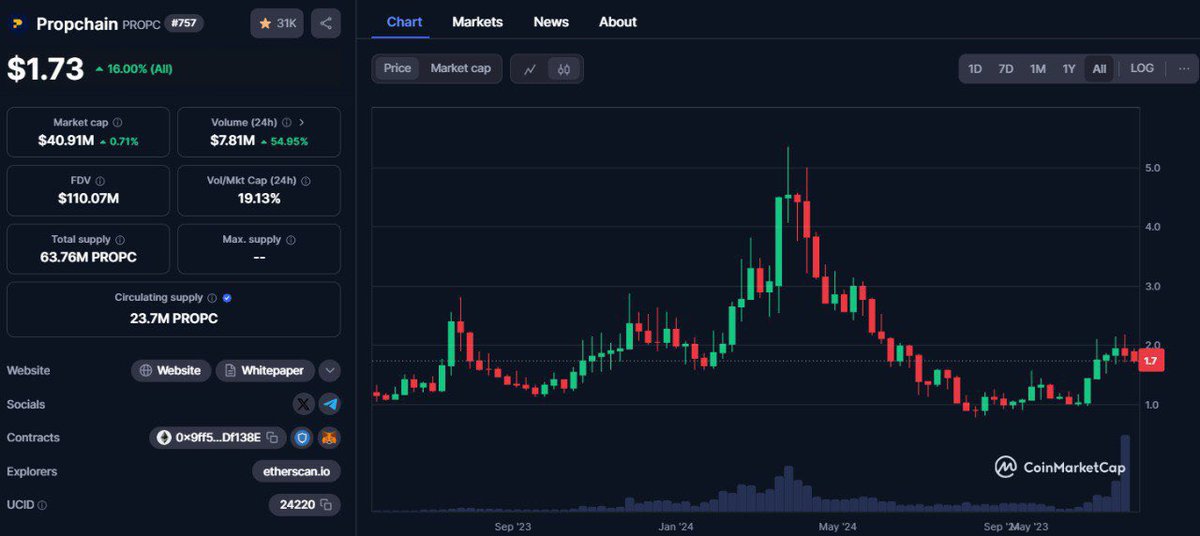Click the 63.76M PROPC total supply
The height and width of the screenshot is (536, 1200).
pos(88,258)
